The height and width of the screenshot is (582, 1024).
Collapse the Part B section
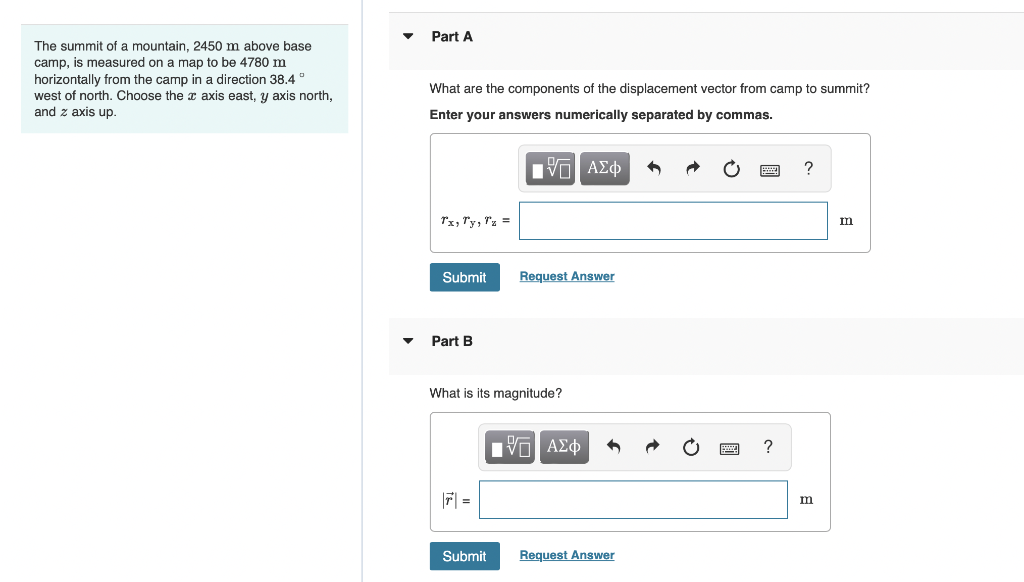(x=408, y=341)
